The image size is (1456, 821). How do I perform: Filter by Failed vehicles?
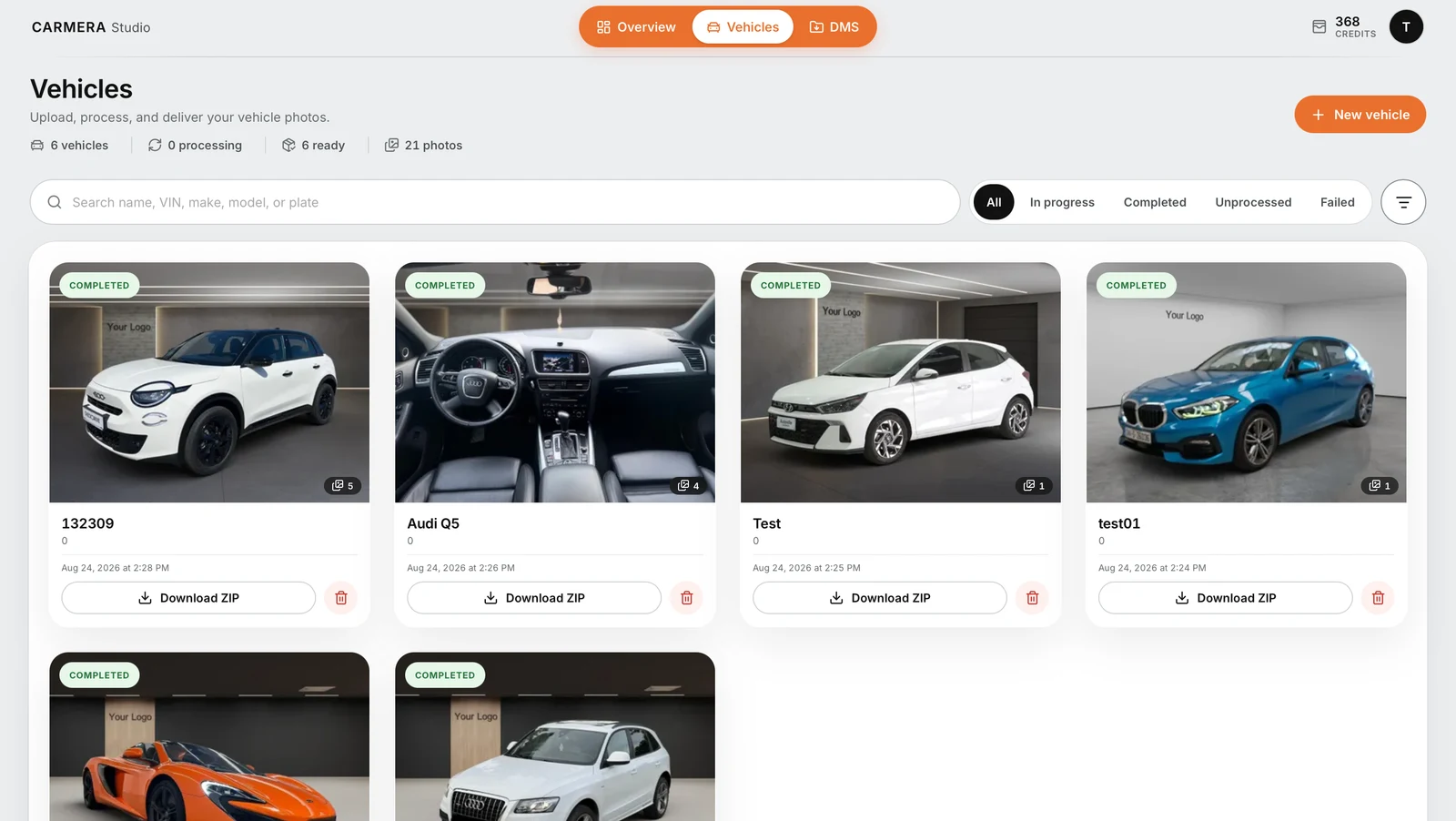[x=1338, y=202]
